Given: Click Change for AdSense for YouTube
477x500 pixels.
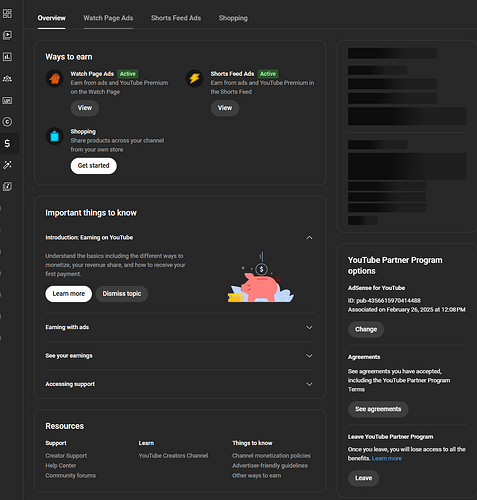Looking at the screenshot, I should click(366, 329).
